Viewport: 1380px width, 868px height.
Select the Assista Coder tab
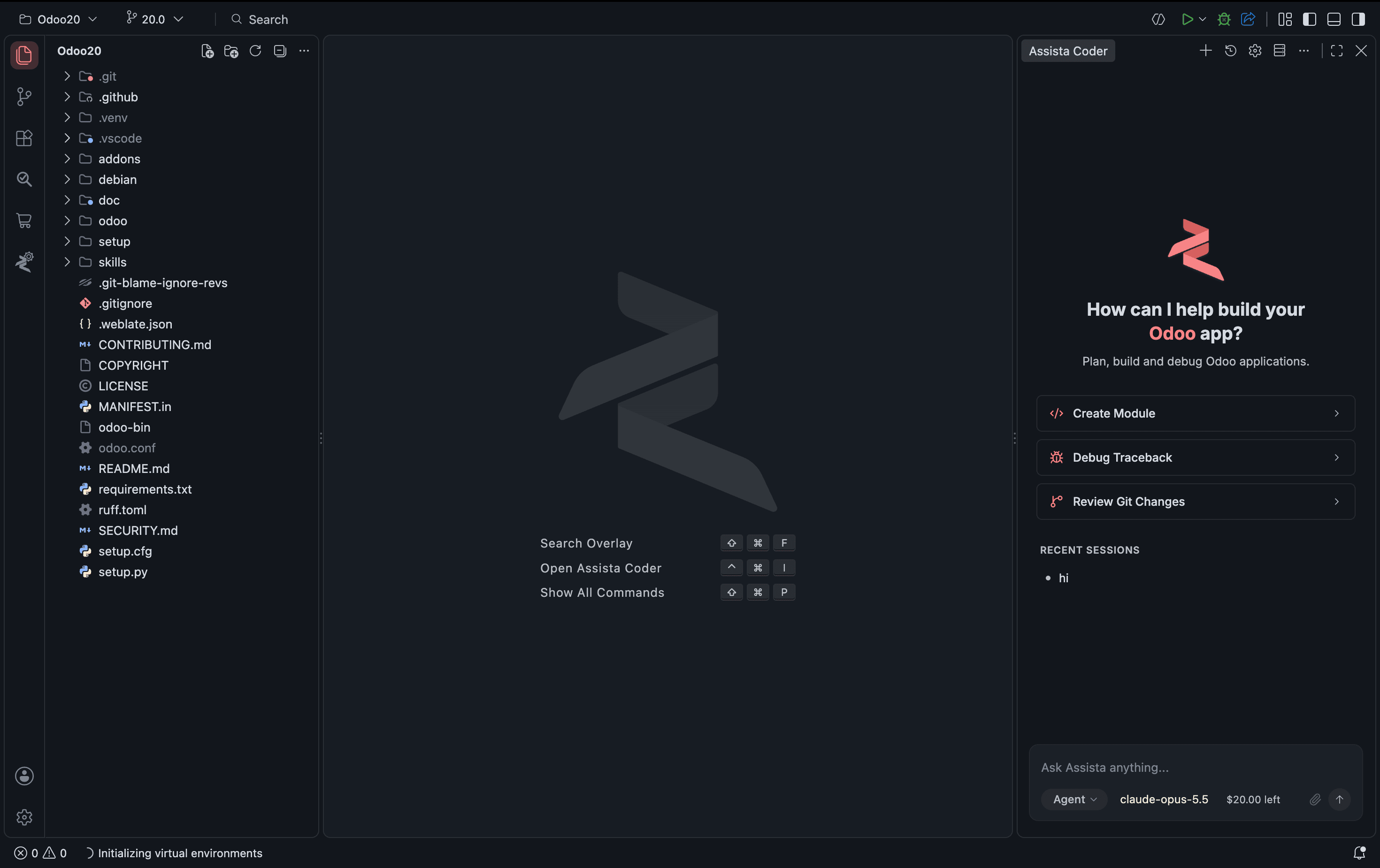pos(1068,51)
